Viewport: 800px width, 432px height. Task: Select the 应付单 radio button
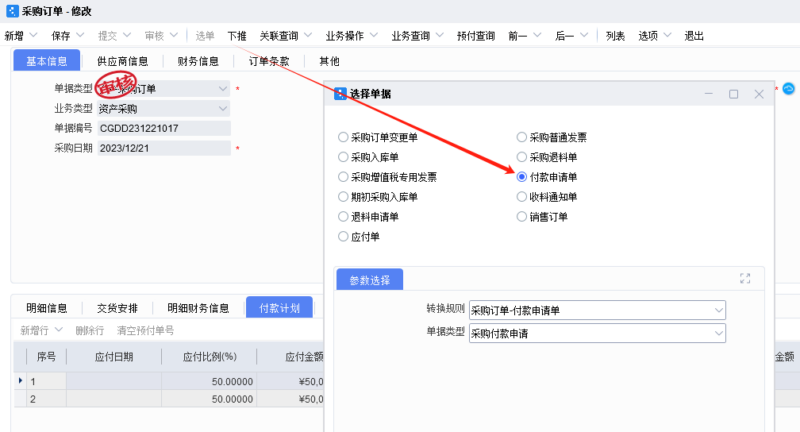343,237
